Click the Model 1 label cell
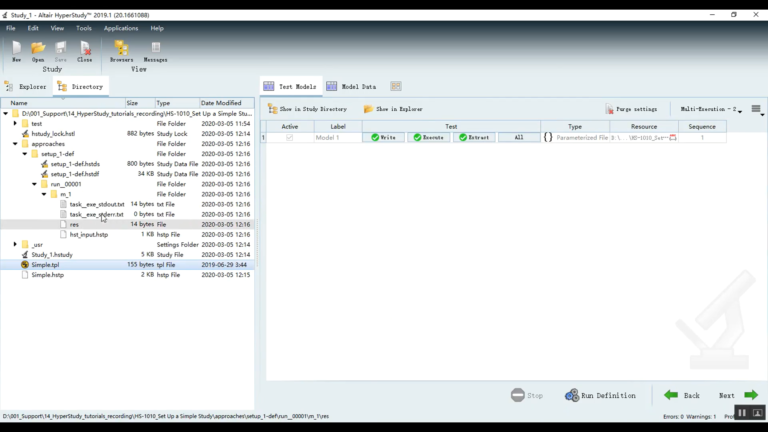 (x=338, y=138)
